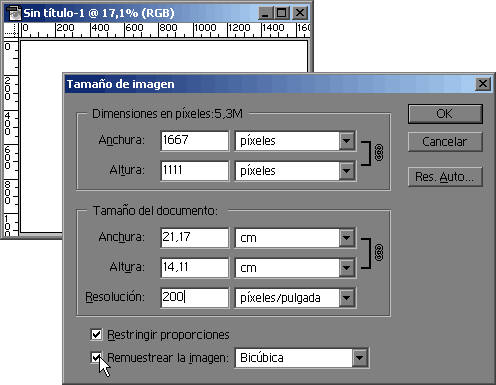Click the ruler origin corner box

click(x=11, y=30)
